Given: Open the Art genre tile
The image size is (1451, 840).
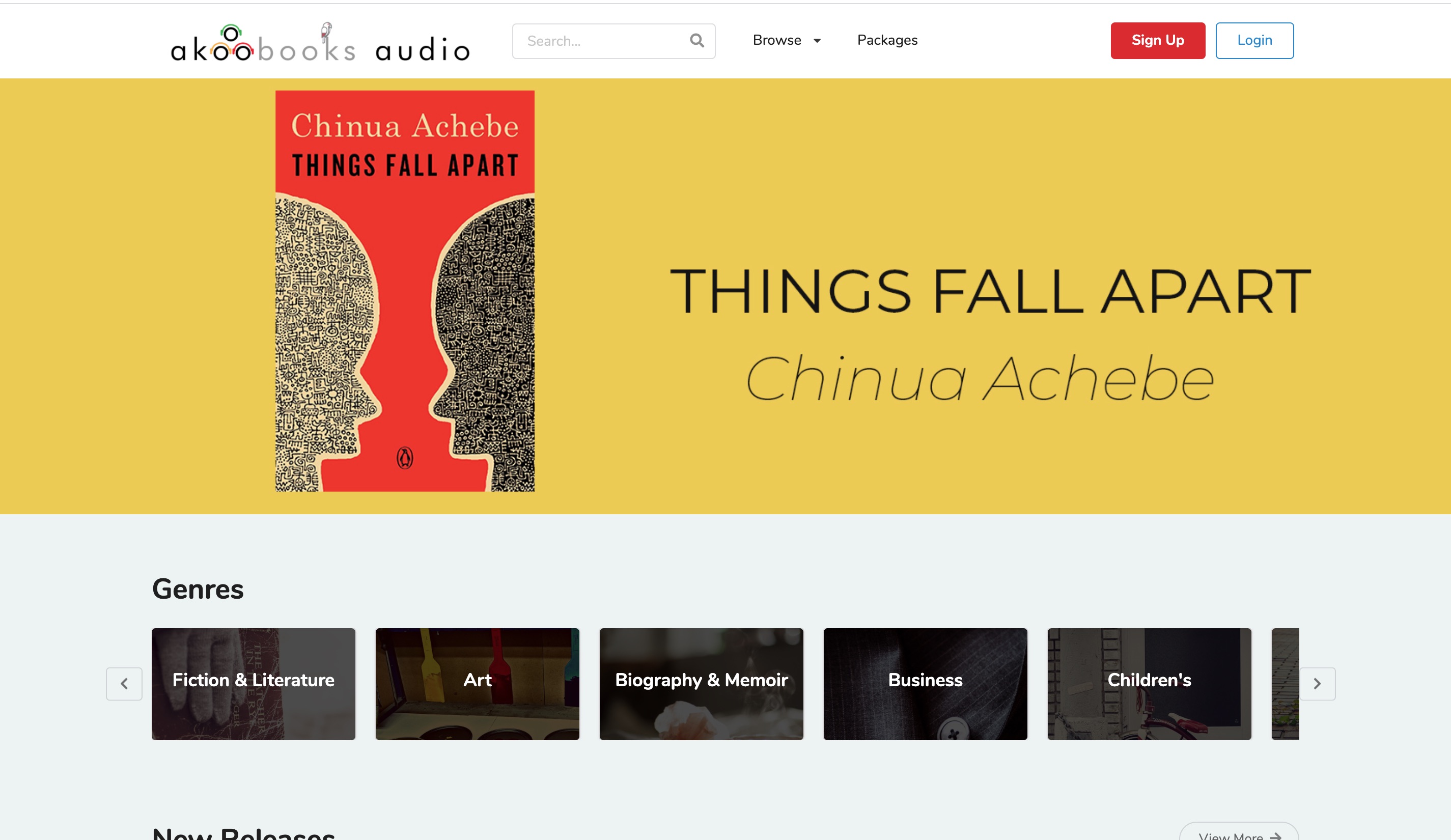Looking at the screenshot, I should coord(478,683).
